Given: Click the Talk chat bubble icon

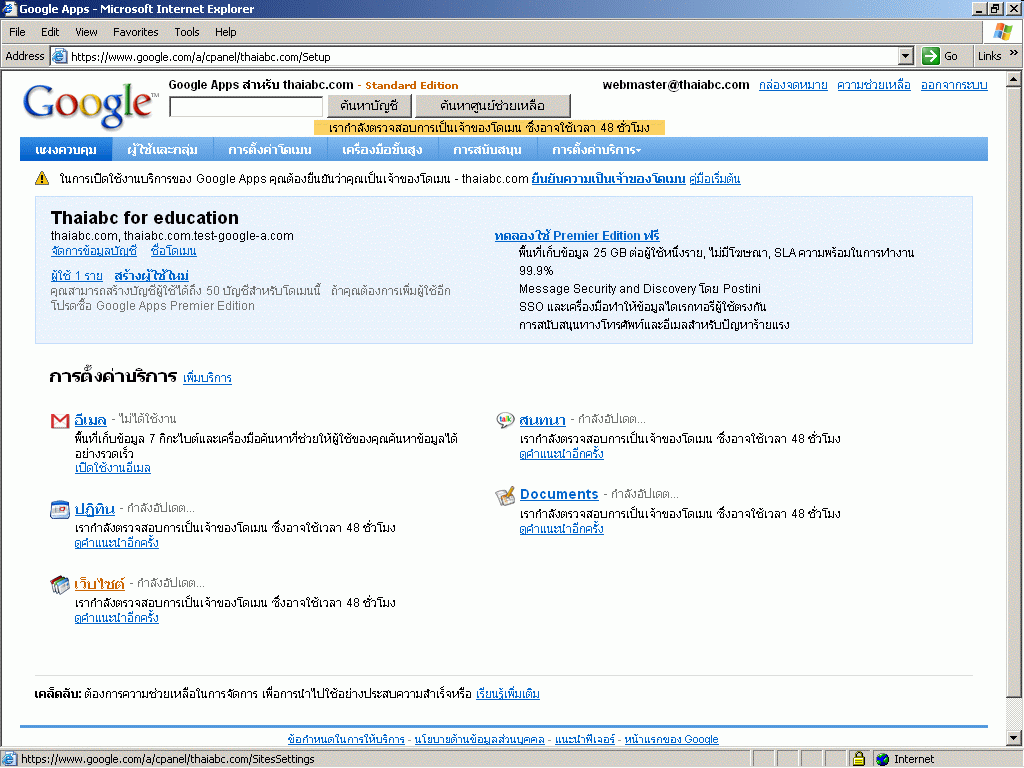Looking at the screenshot, I should (505, 420).
